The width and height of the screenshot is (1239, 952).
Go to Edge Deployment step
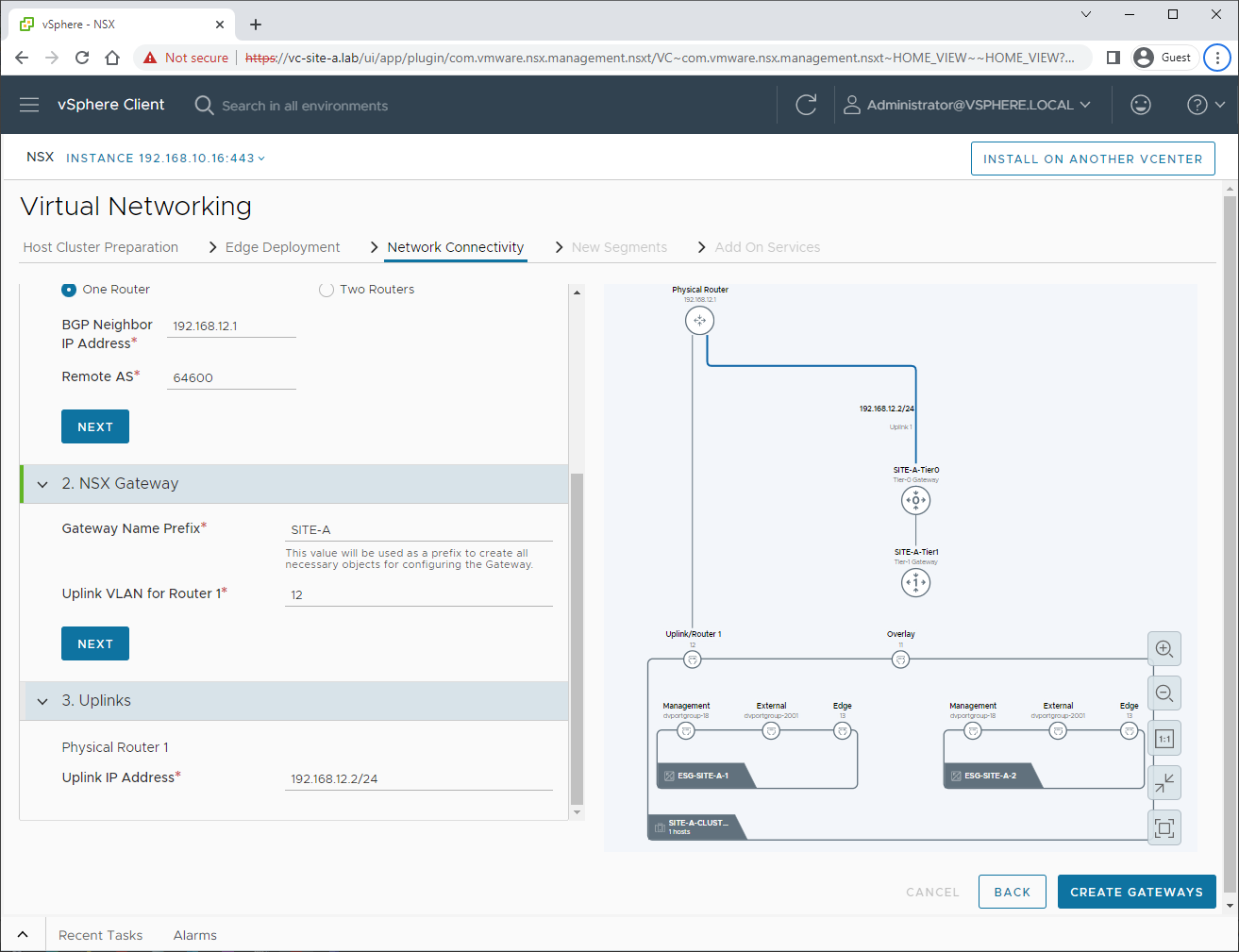pyautogui.click(x=282, y=247)
